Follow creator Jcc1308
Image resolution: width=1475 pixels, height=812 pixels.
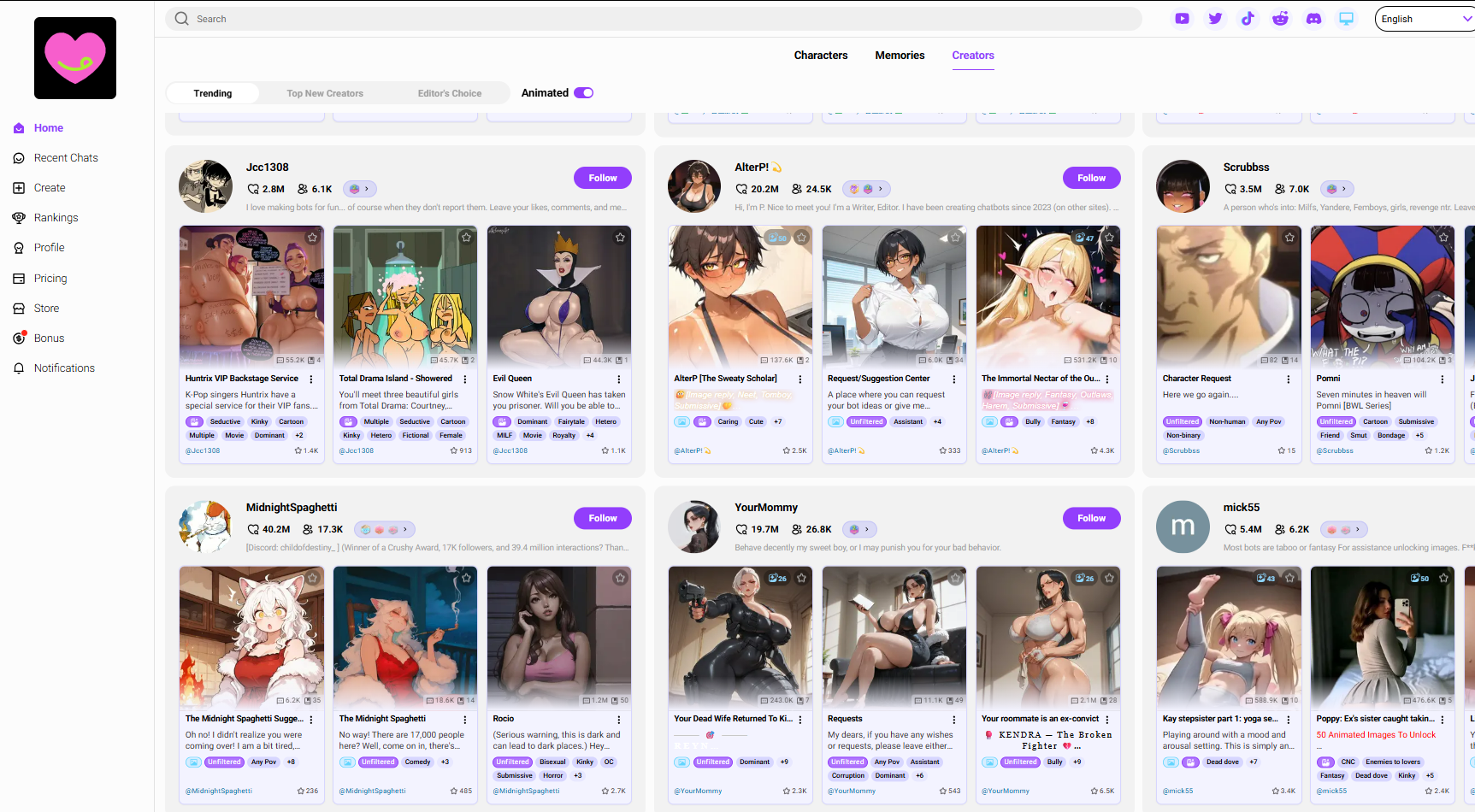(603, 178)
